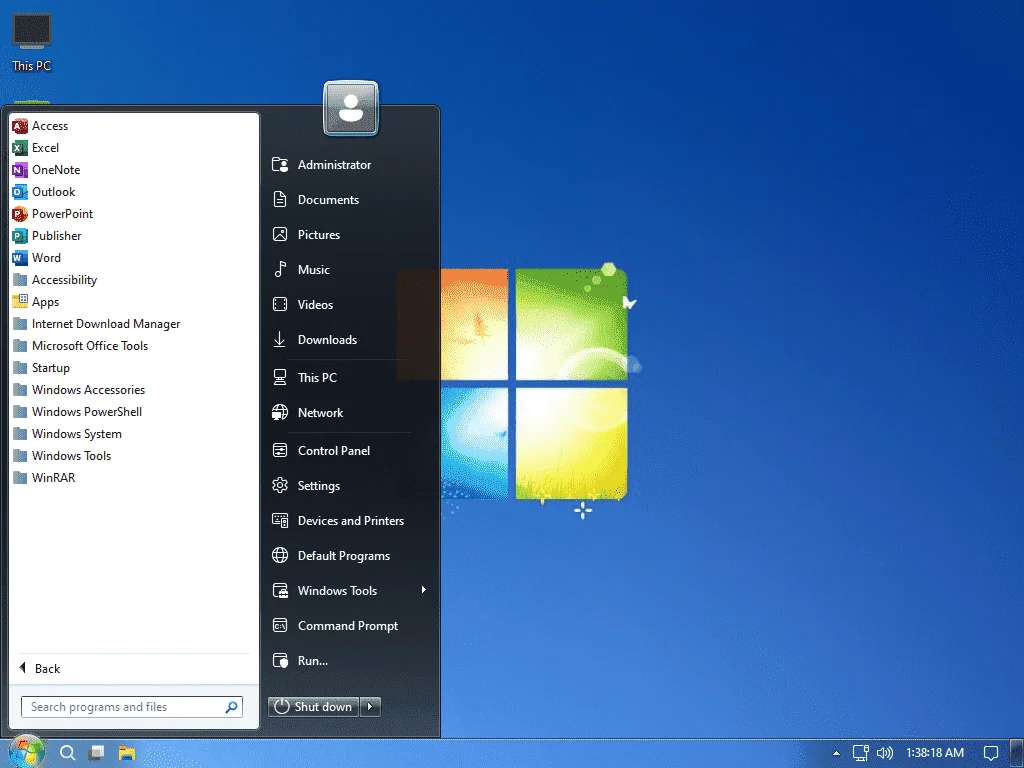Open Network from the start menu
The height and width of the screenshot is (768, 1024).
click(349, 413)
